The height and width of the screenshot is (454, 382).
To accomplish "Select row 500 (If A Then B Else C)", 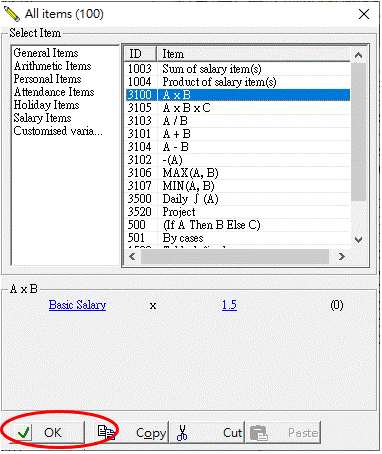I will coord(238,225).
